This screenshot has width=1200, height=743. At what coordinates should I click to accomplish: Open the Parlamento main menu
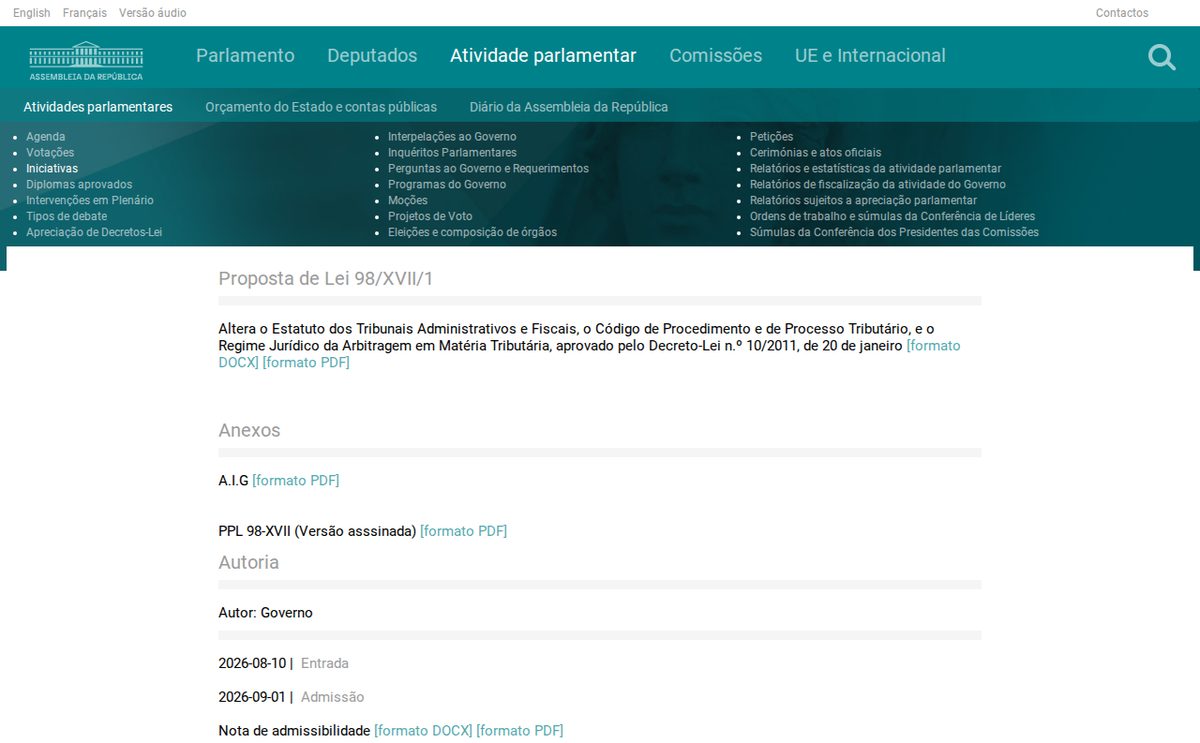pos(245,56)
